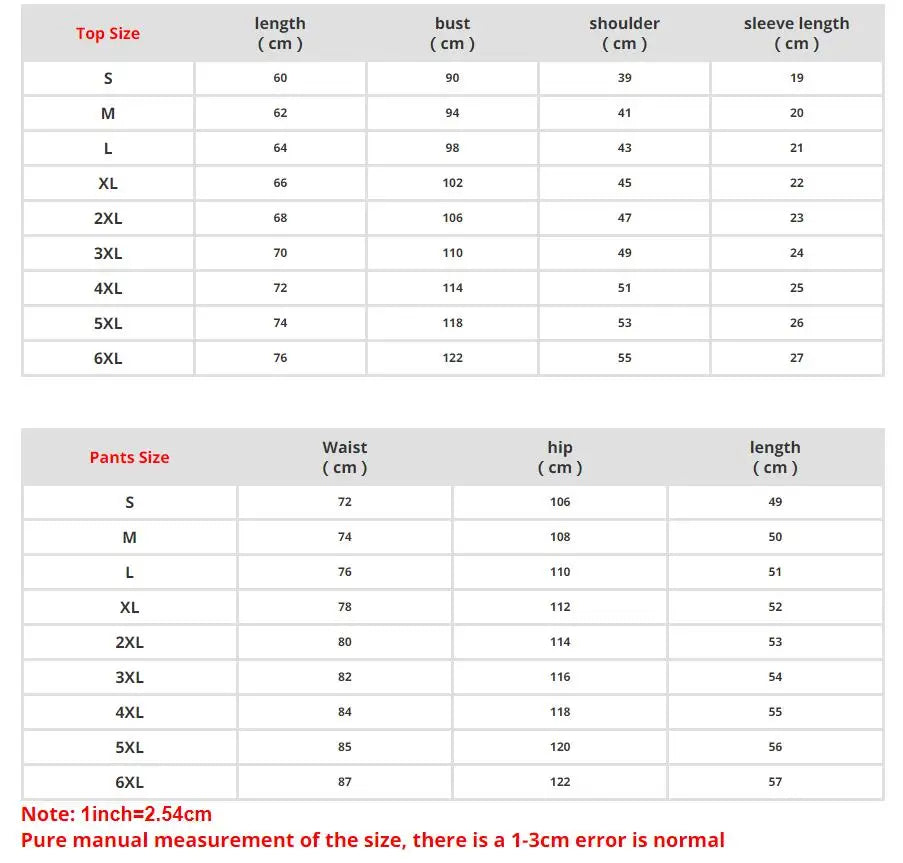Click bust value 102 for XL
903x863 pixels.
(452, 183)
